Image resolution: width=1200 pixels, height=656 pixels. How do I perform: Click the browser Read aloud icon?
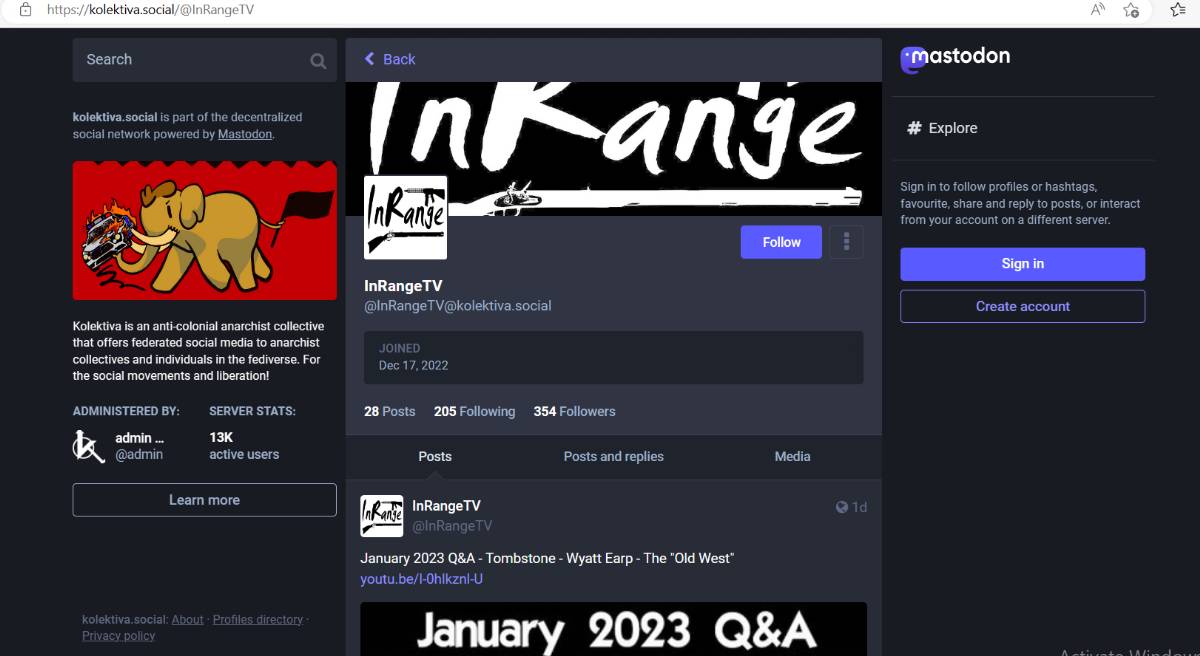click(1098, 10)
